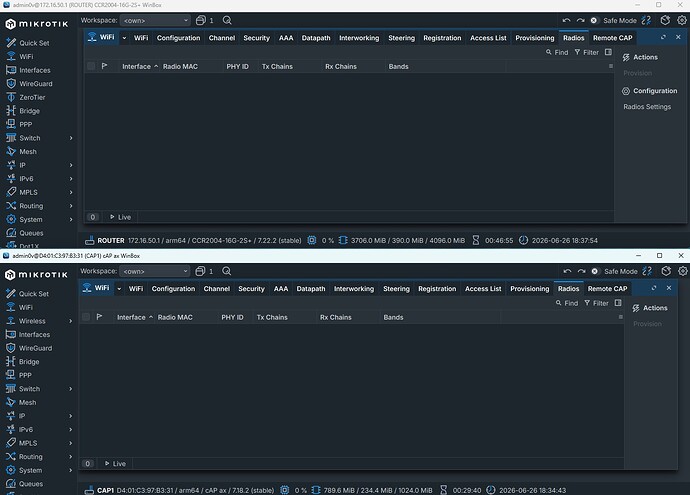Screen dimensions: 690x495
Task: Click Find in the ROUTER window
Action: (557, 52)
